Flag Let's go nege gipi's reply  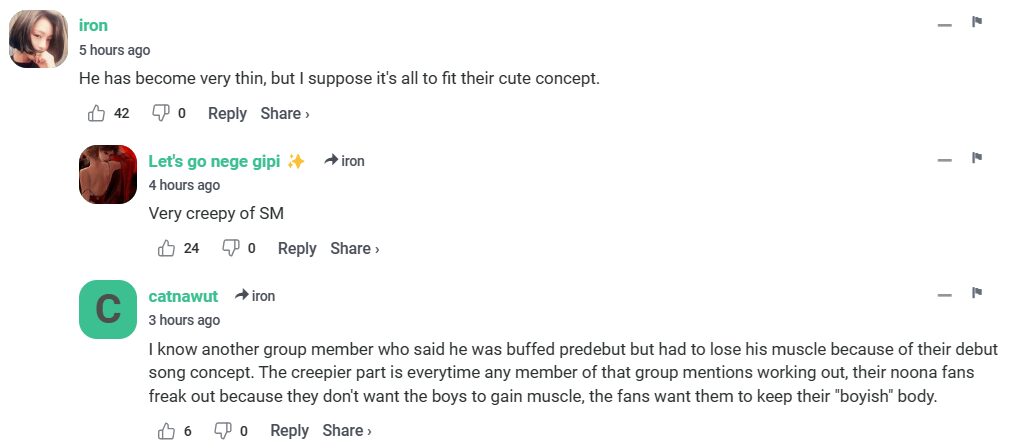pos(977,158)
